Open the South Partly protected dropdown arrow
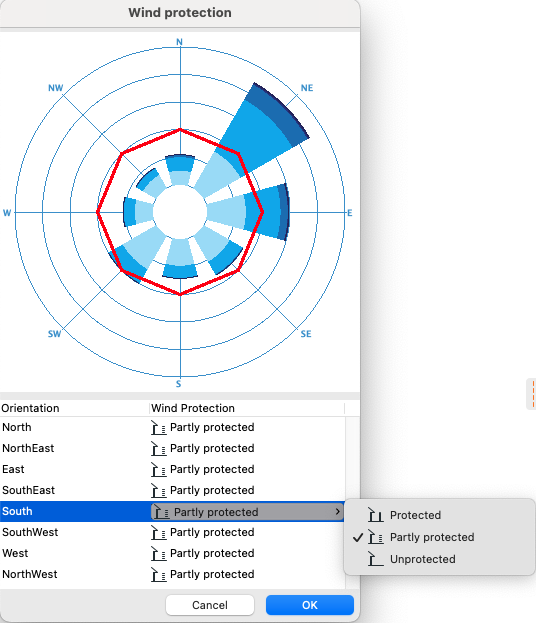The width and height of the screenshot is (536, 623). pos(337,511)
